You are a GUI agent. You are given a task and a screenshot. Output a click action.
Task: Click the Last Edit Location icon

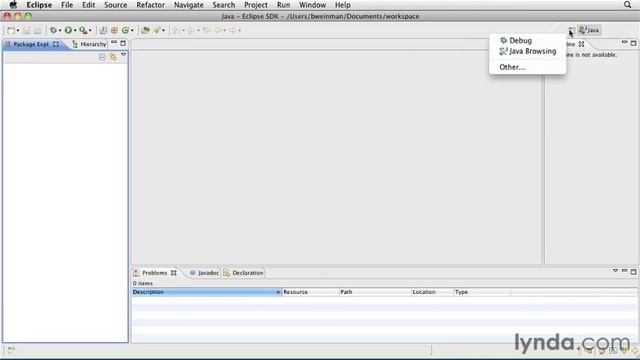click(207, 30)
